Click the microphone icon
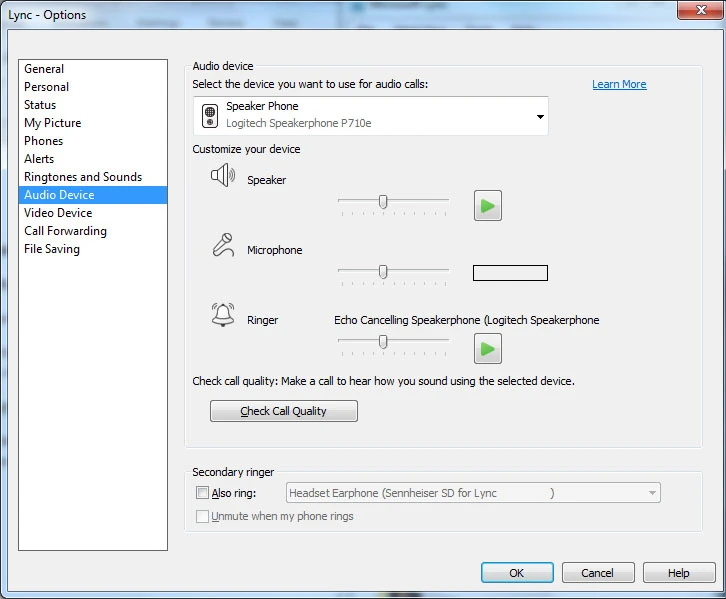The width and height of the screenshot is (726, 599). [222, 246]
